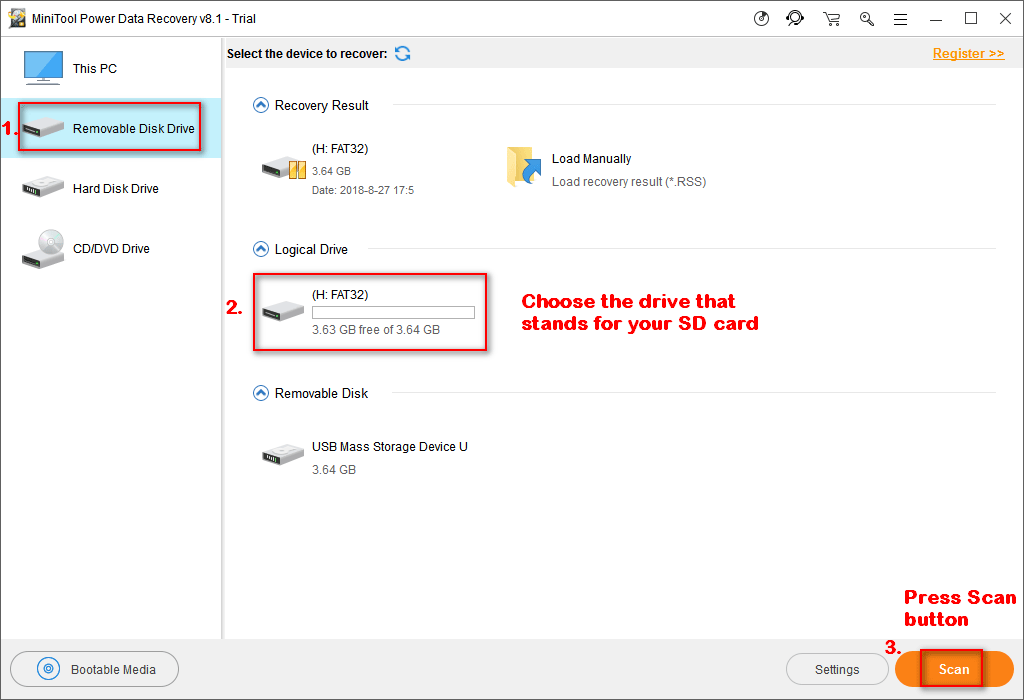This screenshot has height=700, width=1024.
Task: Start the Scan
Action: [x=954, y=669]
